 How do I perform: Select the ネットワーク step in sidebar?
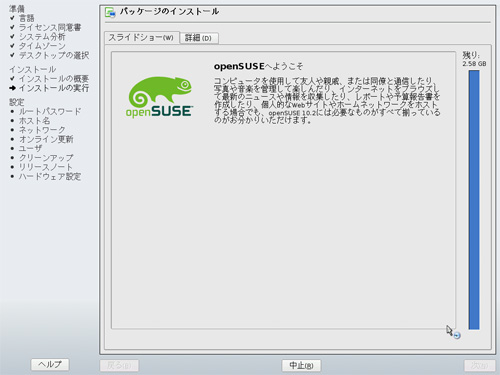42,130
